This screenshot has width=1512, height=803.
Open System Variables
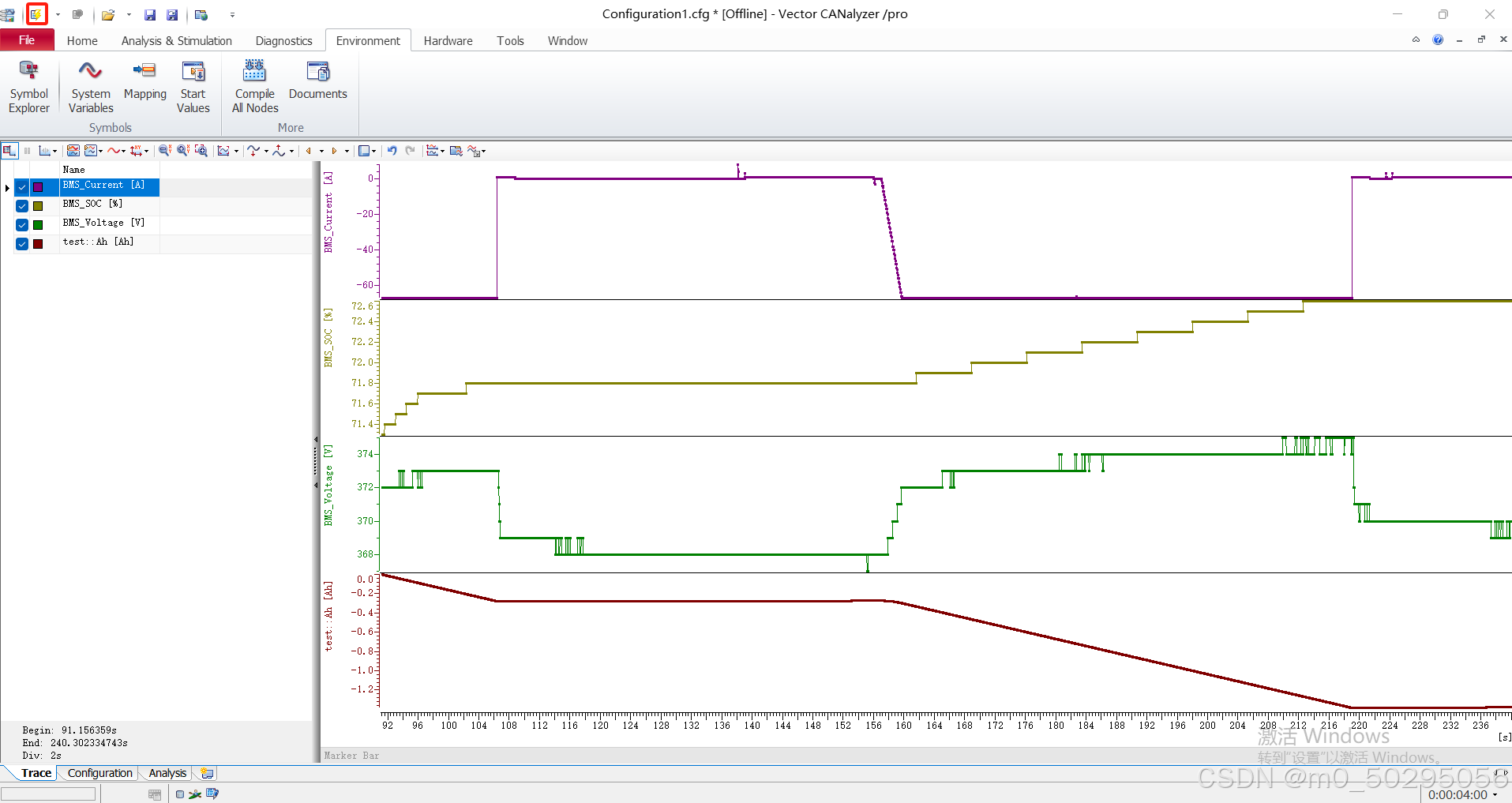coord(91,87)
